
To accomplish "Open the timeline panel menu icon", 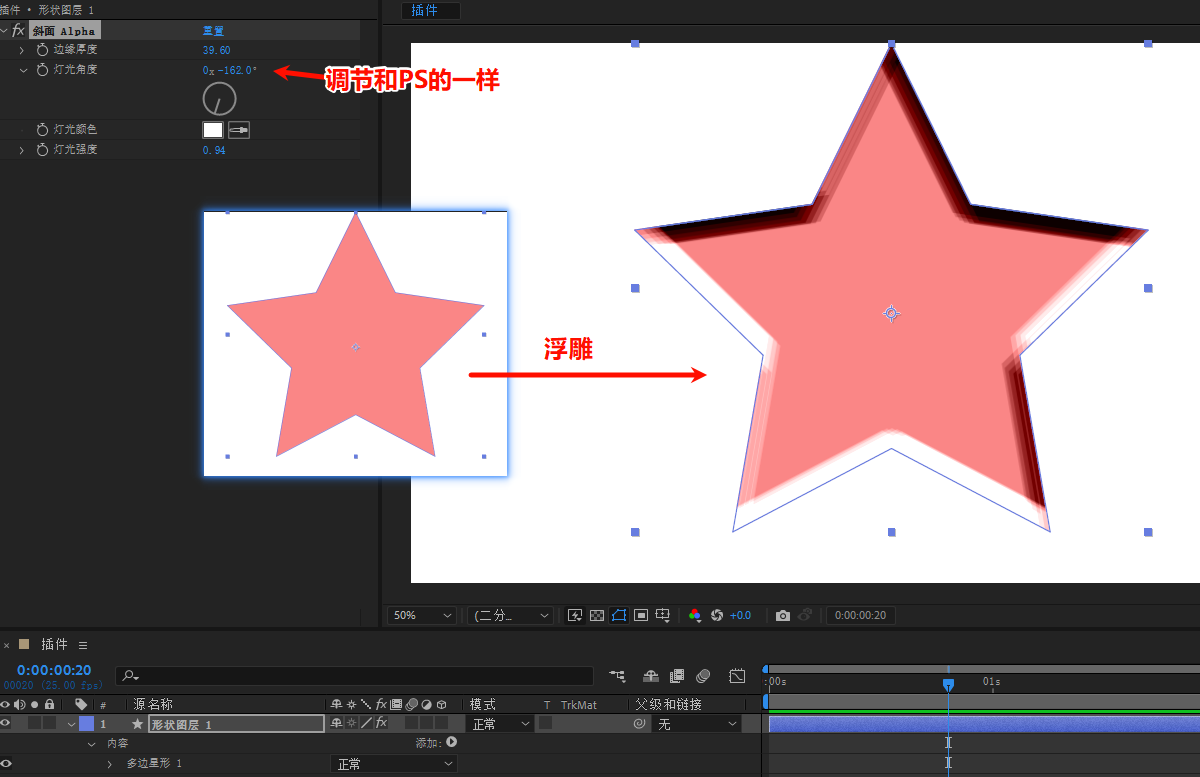I will click(83, 645).
